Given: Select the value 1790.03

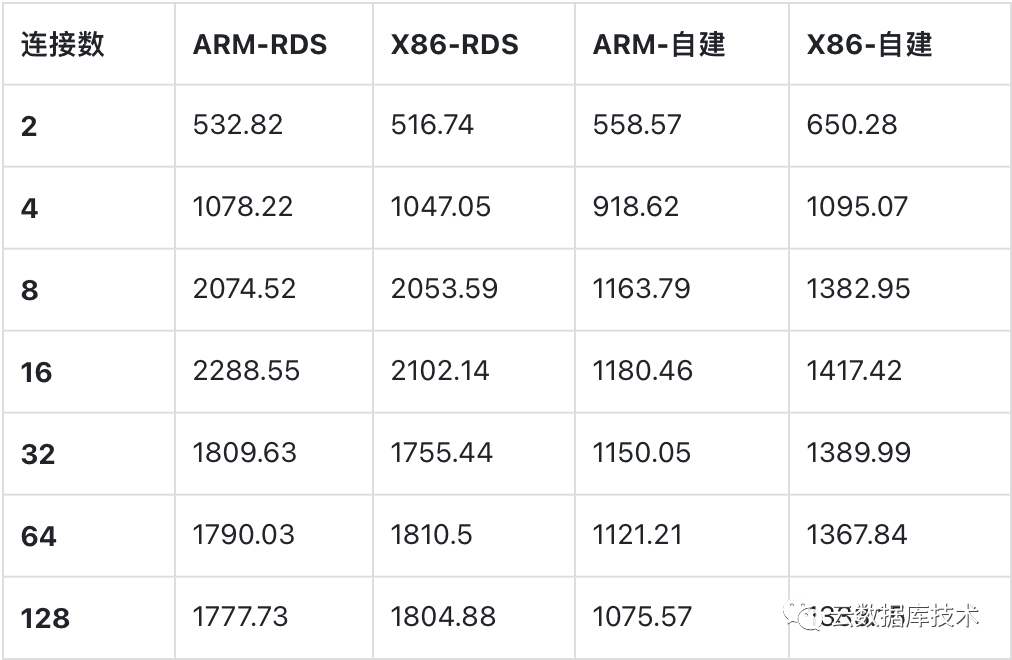Looking at the screenshot, I should point(244,534).
